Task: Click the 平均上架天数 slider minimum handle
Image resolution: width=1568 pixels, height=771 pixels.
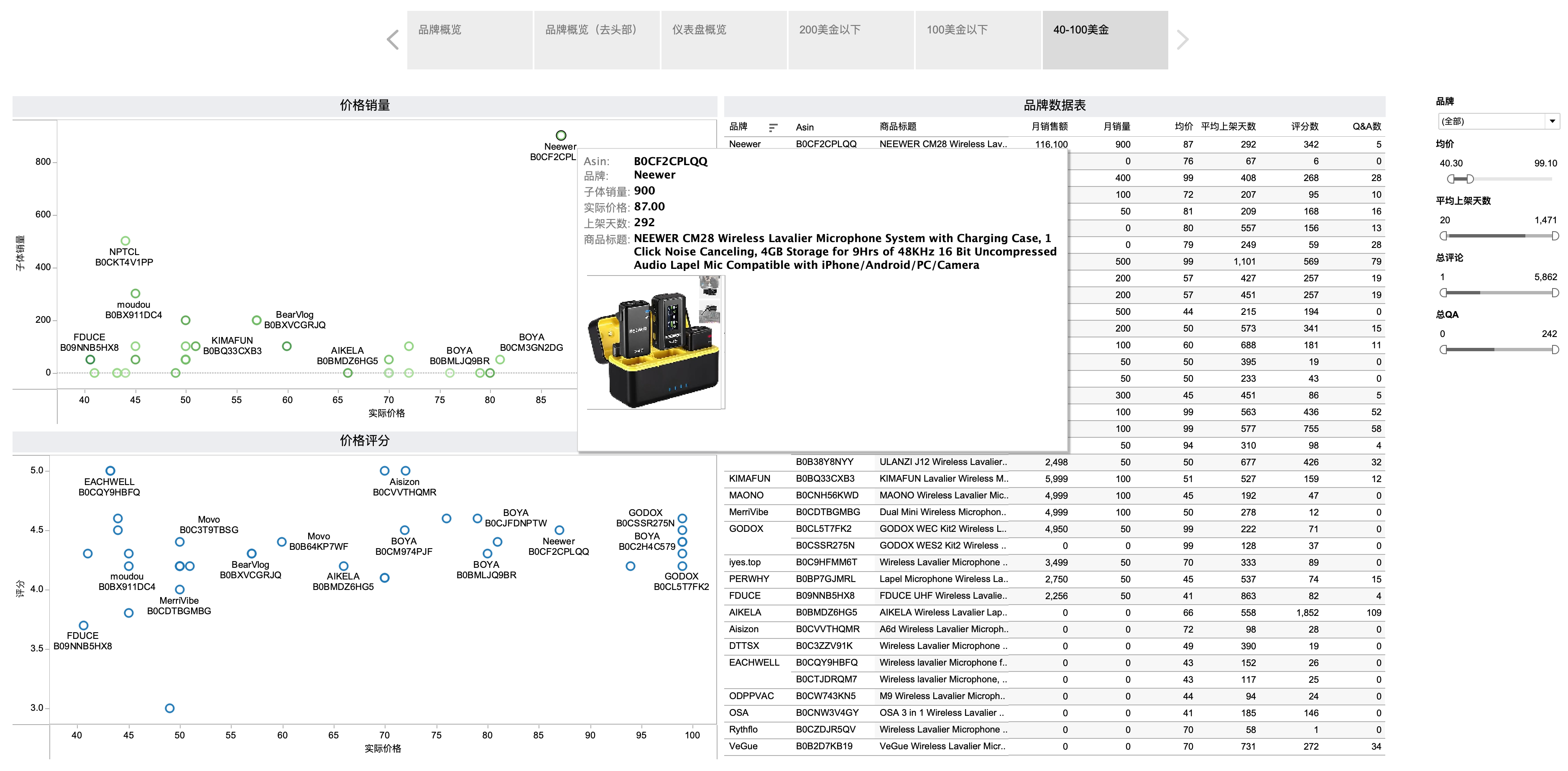Action: (x=1444, y=235)
